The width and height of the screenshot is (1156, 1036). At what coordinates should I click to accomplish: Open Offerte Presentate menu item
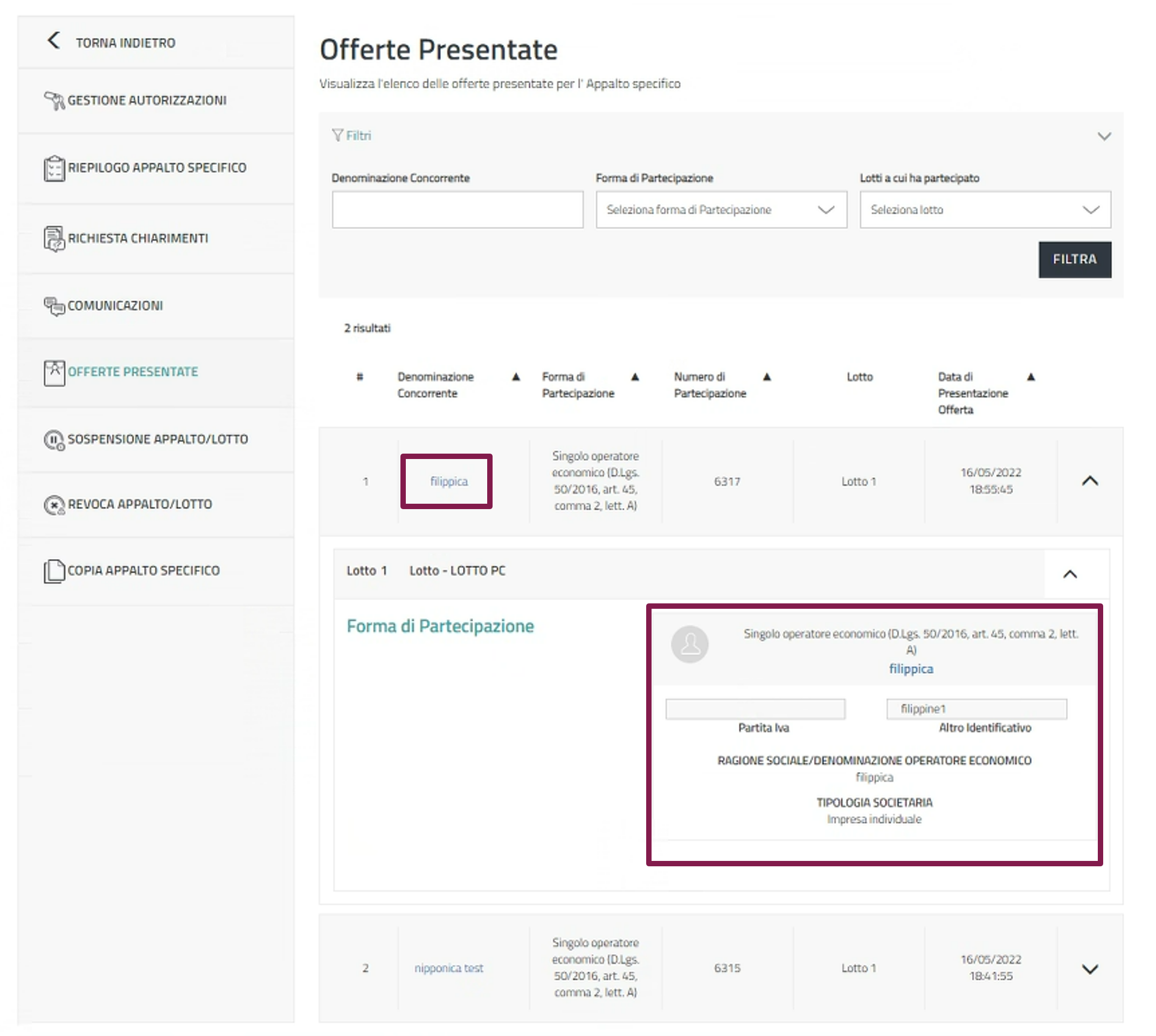pos(133,372)
